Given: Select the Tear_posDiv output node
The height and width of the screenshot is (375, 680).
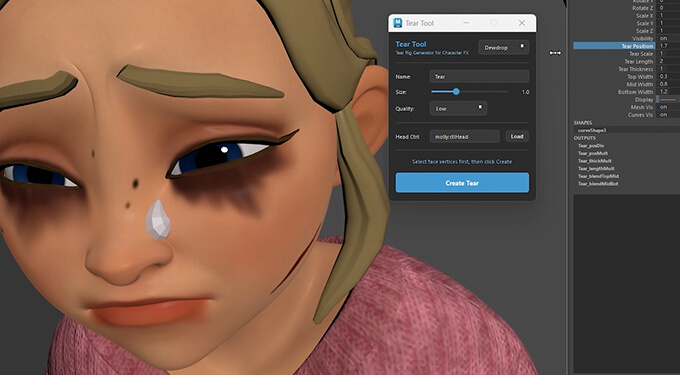Looking at the screenshot, I should (x=591, y=146).
